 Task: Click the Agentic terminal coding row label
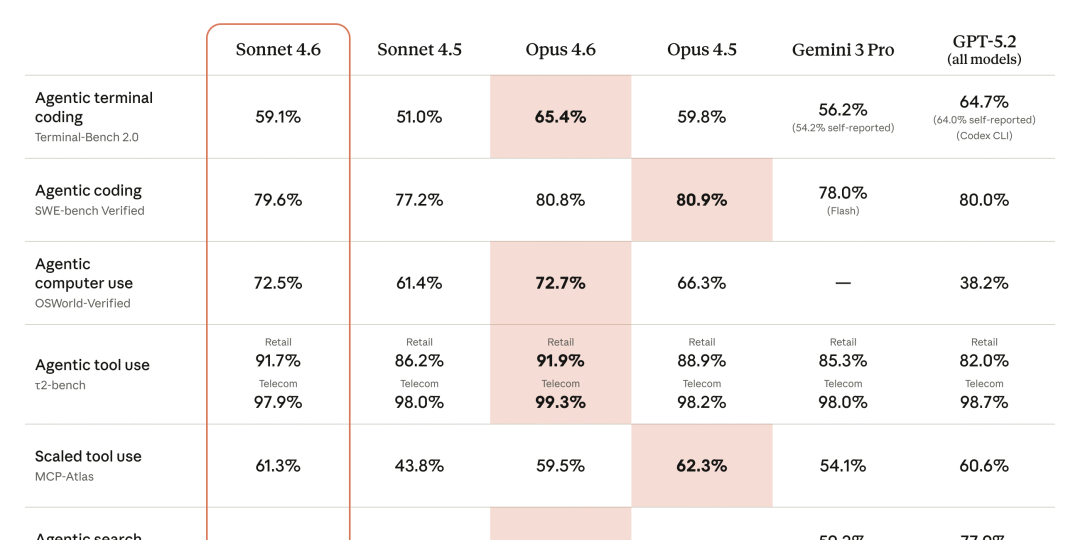tap(94, 107)
